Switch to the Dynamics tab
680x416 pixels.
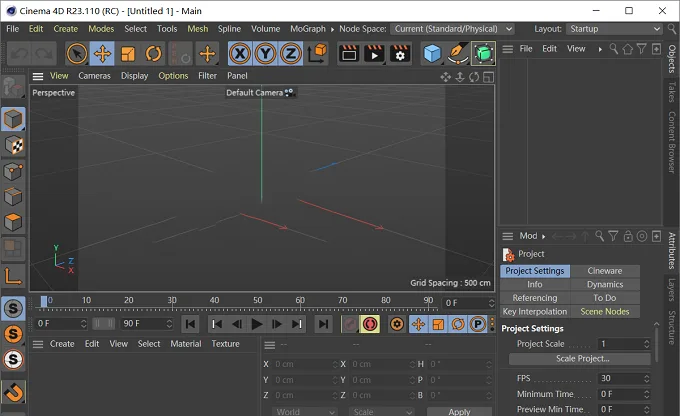tap(605, 285)
